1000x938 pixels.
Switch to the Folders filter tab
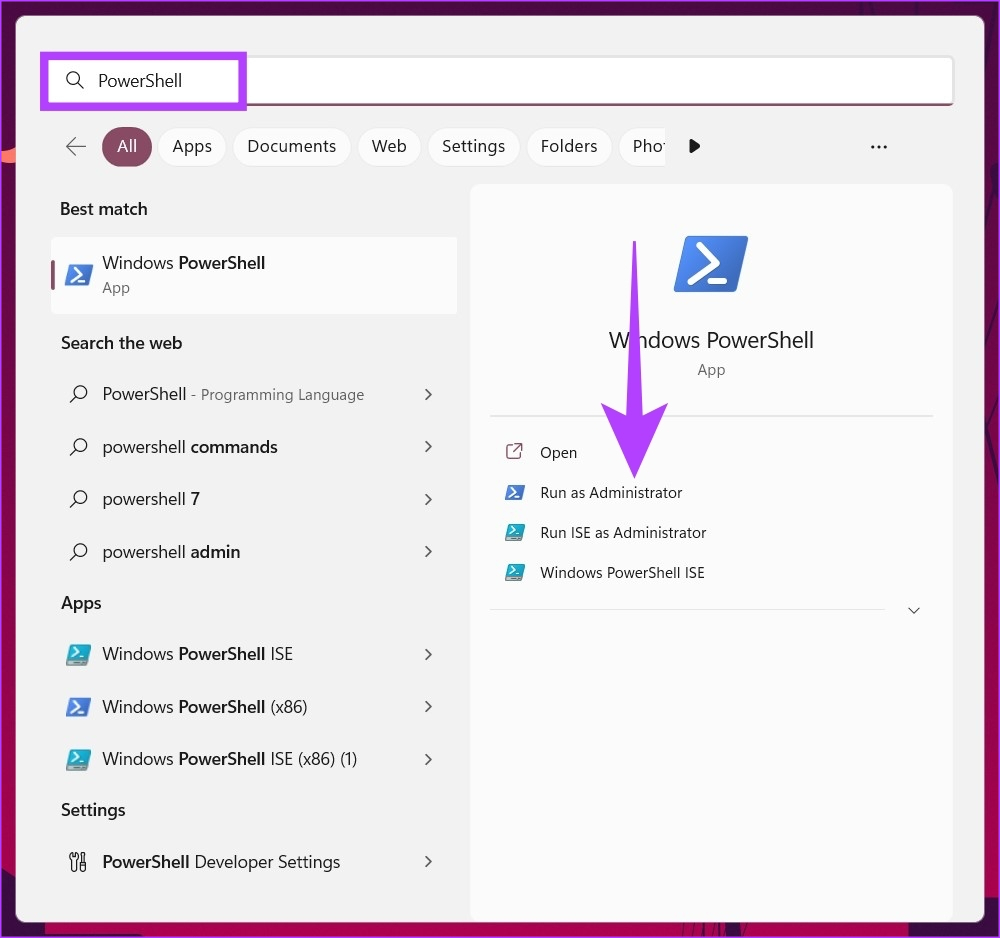569,147
